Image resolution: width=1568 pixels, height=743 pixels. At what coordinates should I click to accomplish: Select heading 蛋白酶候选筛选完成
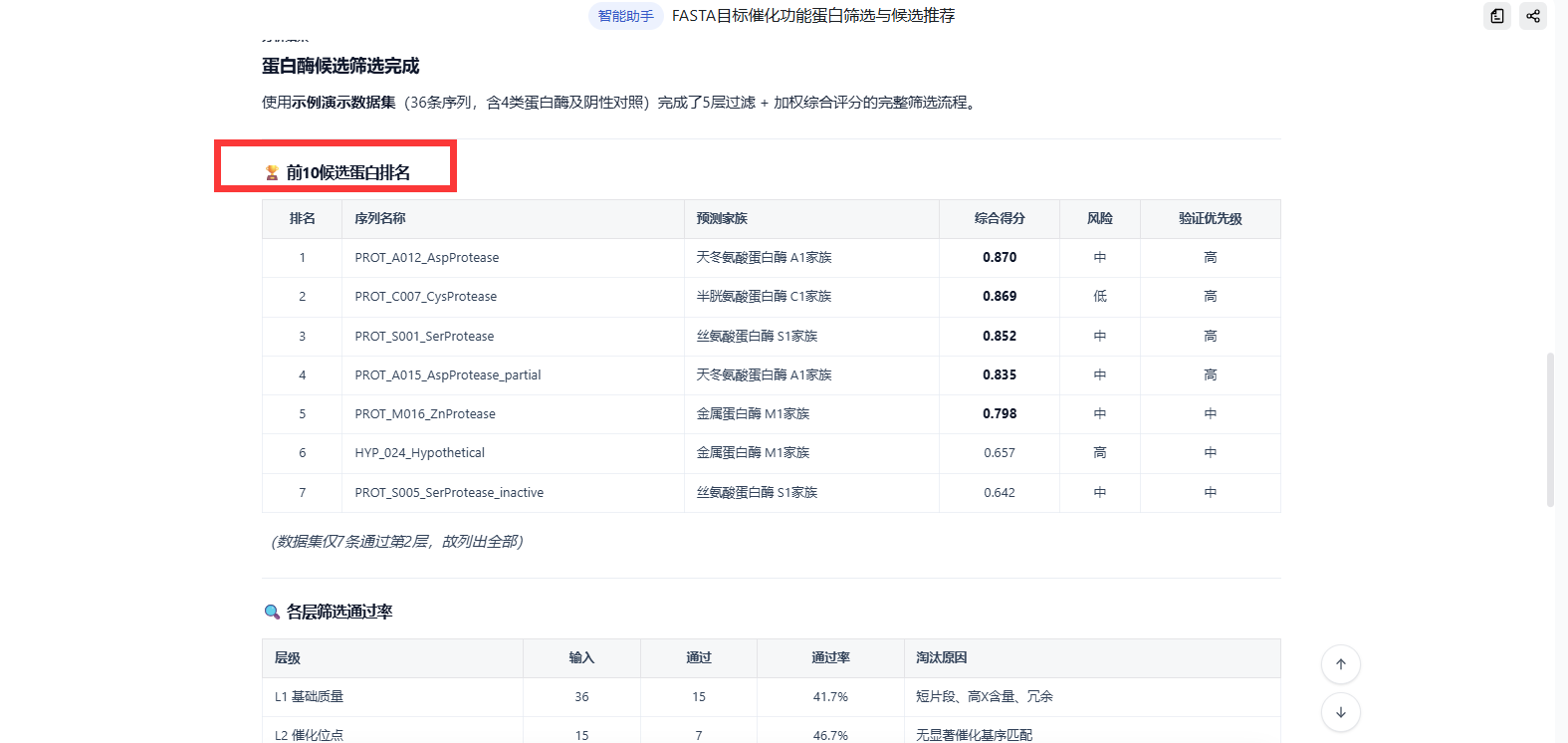click(340, 66)
